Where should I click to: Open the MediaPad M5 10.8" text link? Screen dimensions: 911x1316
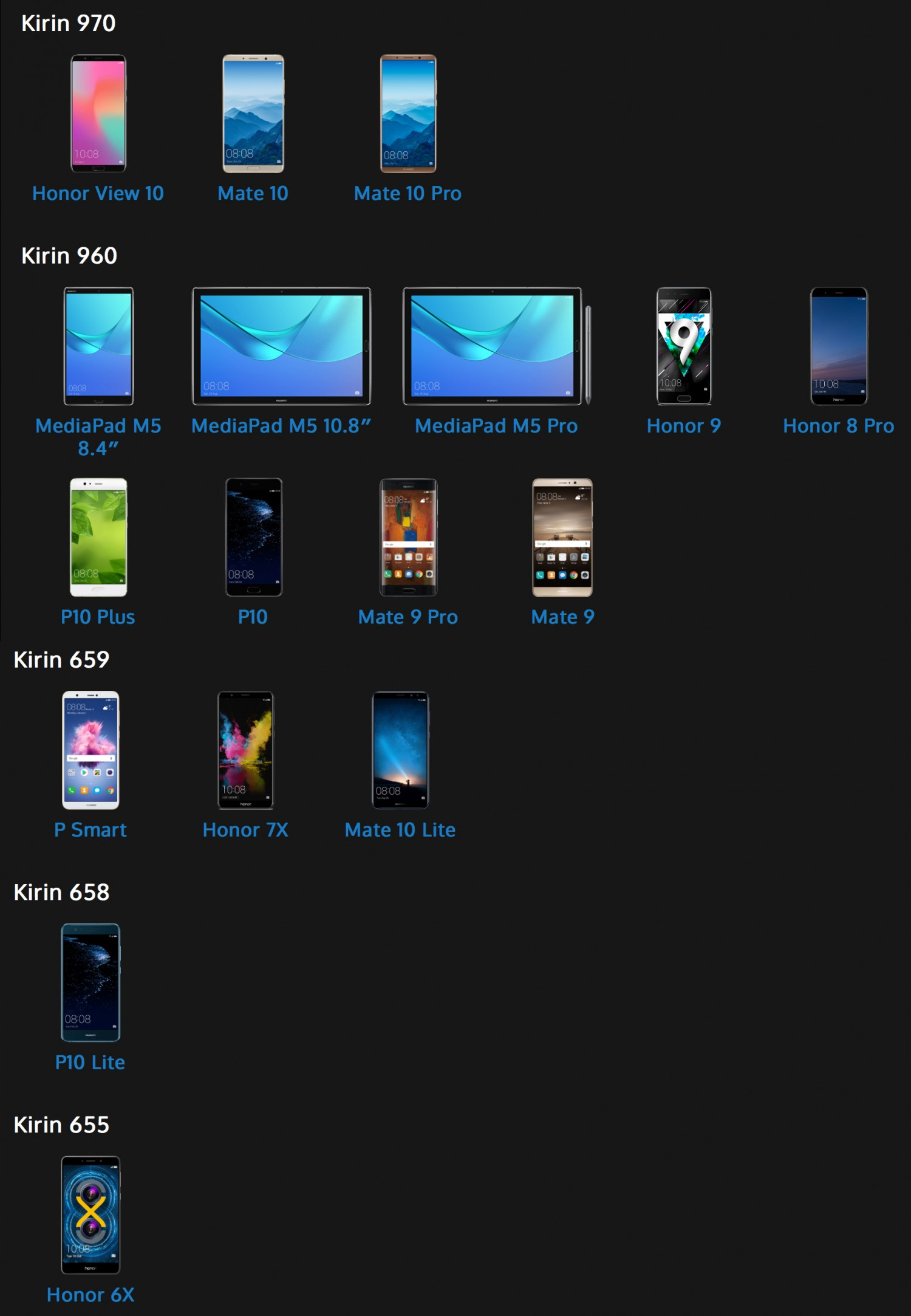281,426
